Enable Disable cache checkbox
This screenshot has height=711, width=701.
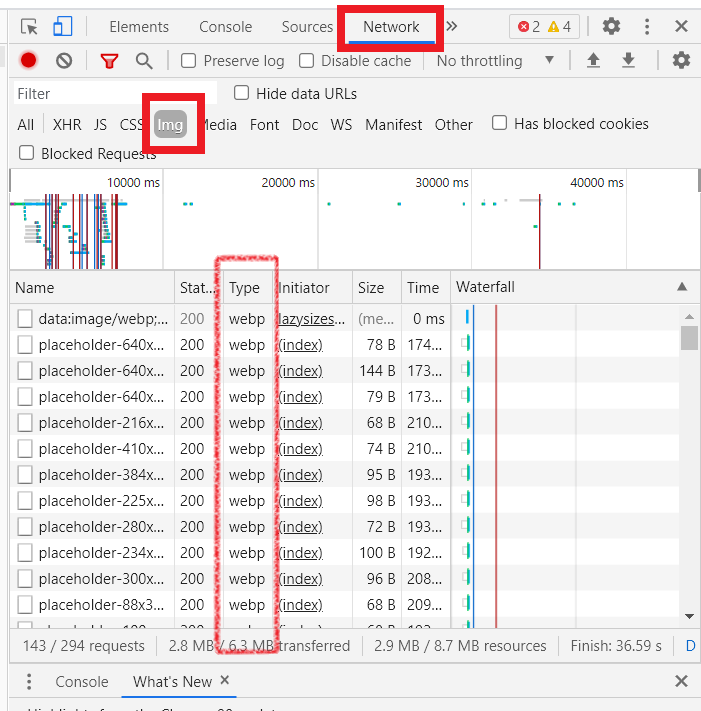tap(307, 61)
